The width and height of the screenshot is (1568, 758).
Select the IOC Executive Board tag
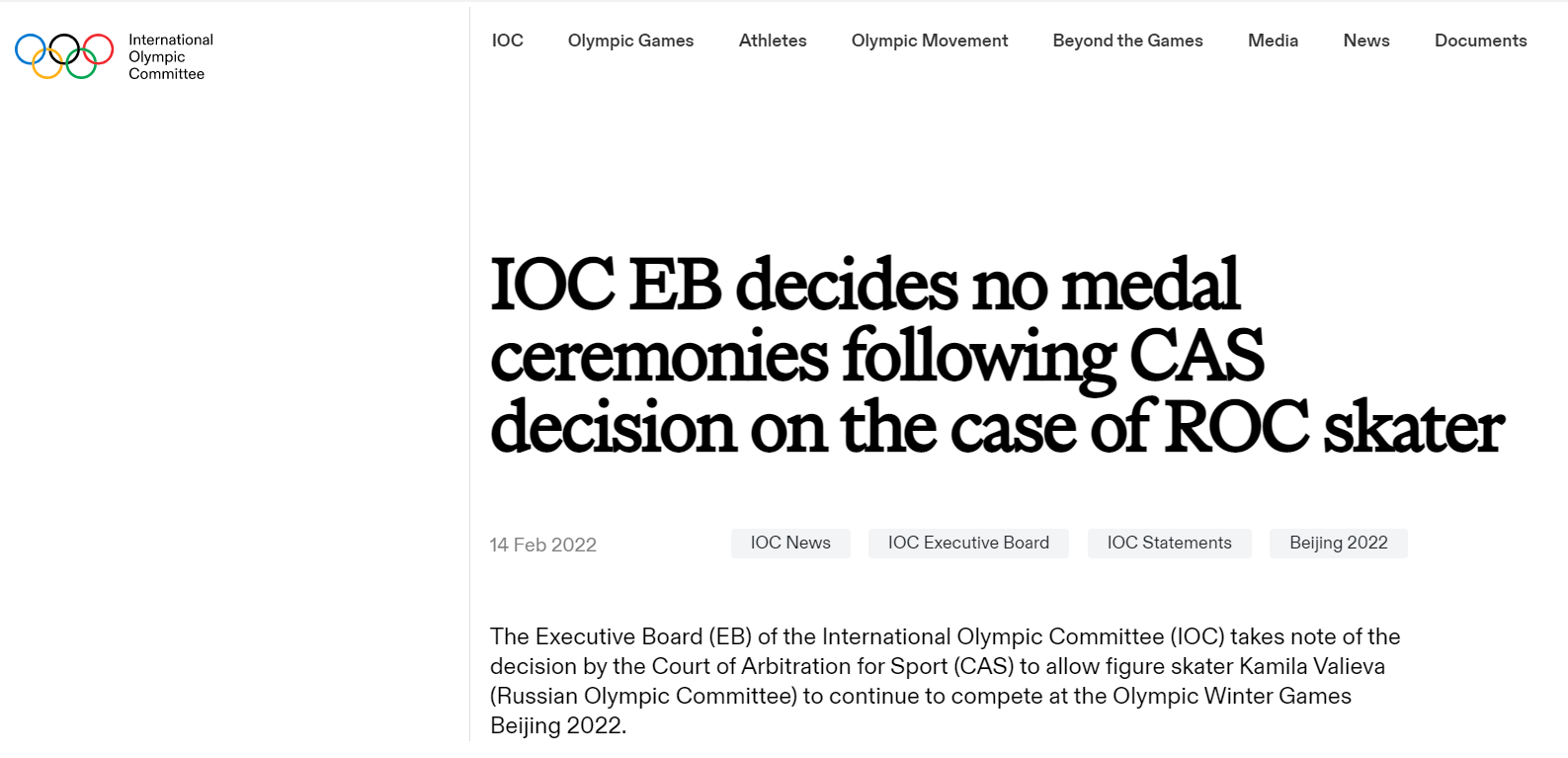tap(968, 543)
